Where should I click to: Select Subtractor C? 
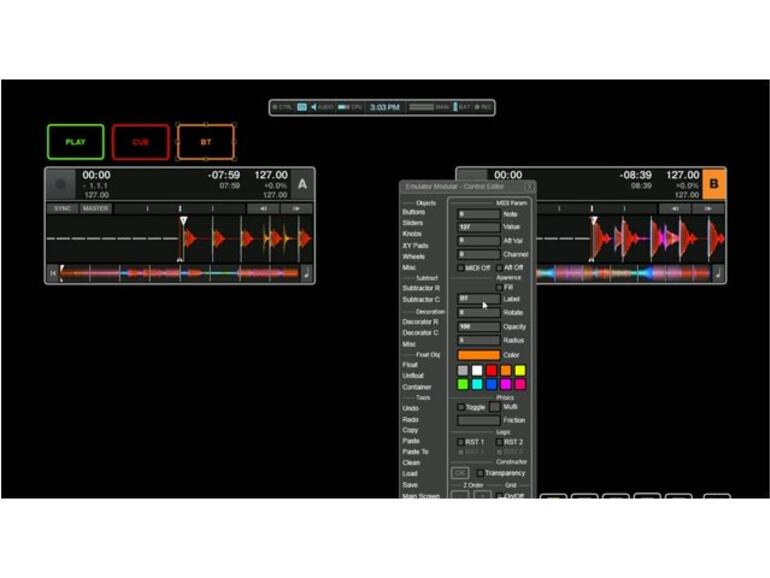coord(421,300)
